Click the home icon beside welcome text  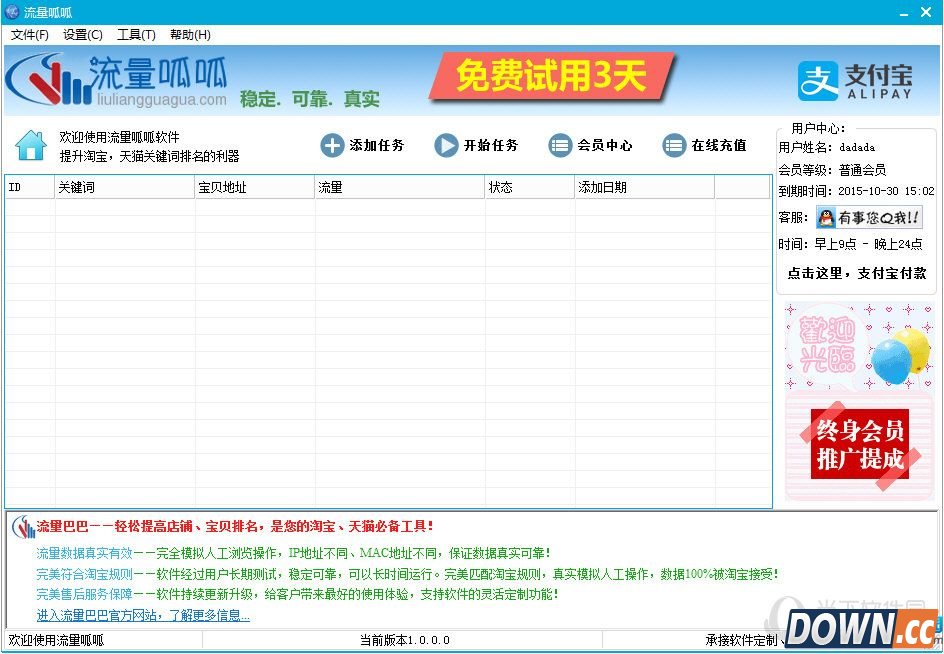(31, 146)
